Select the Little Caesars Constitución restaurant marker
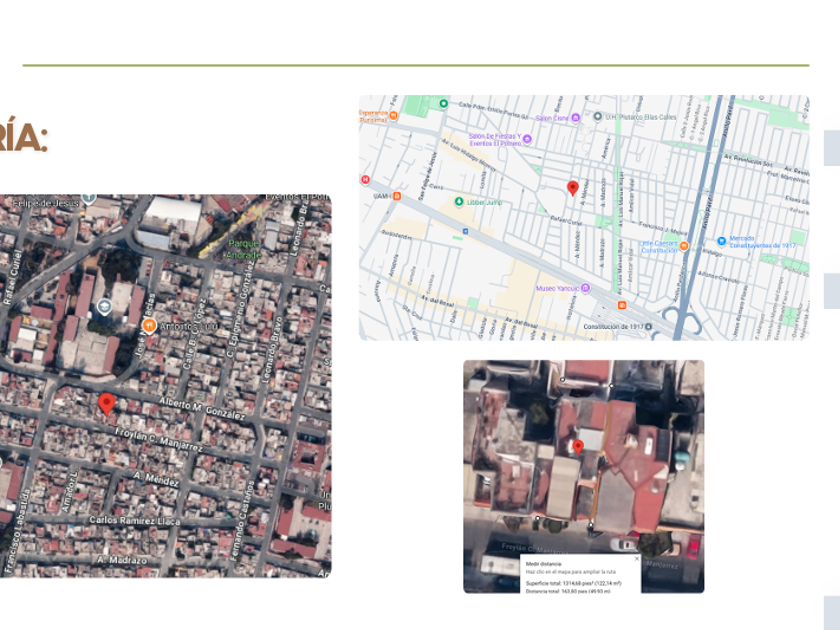This screenshot has height=630, width=840. [684, 246]
